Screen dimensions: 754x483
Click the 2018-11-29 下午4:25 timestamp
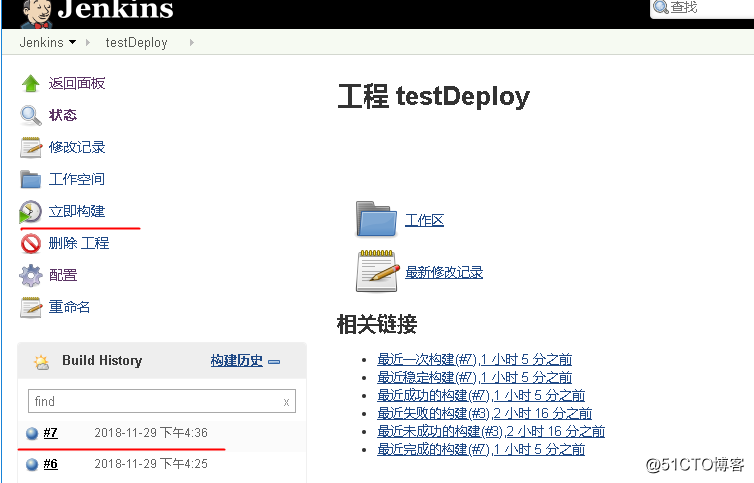[x=151, y=464]
